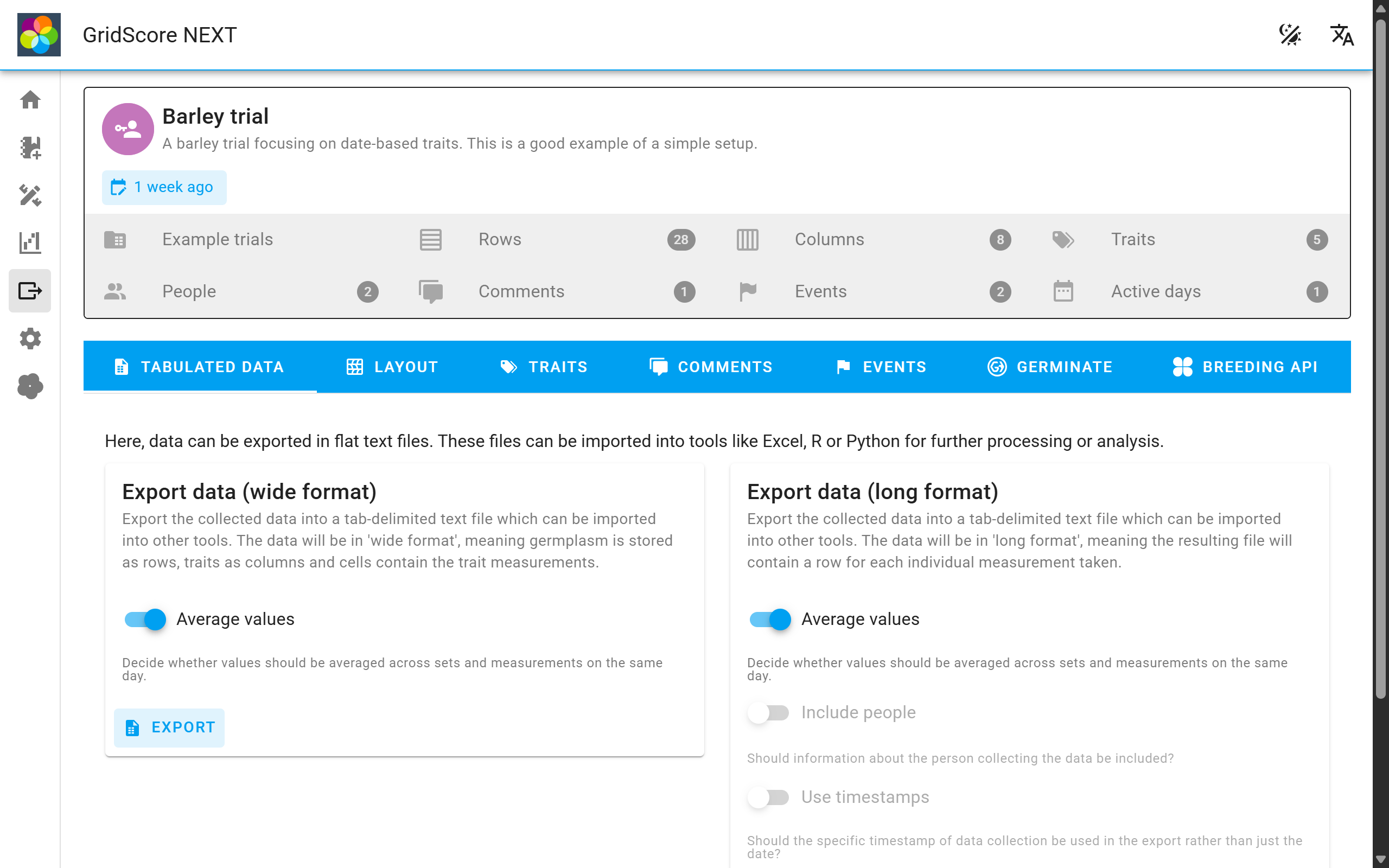This screenshot has height=868, width=1389.
Task: Click the '1 week ago' chip
Action: click(x=164, y=187)
